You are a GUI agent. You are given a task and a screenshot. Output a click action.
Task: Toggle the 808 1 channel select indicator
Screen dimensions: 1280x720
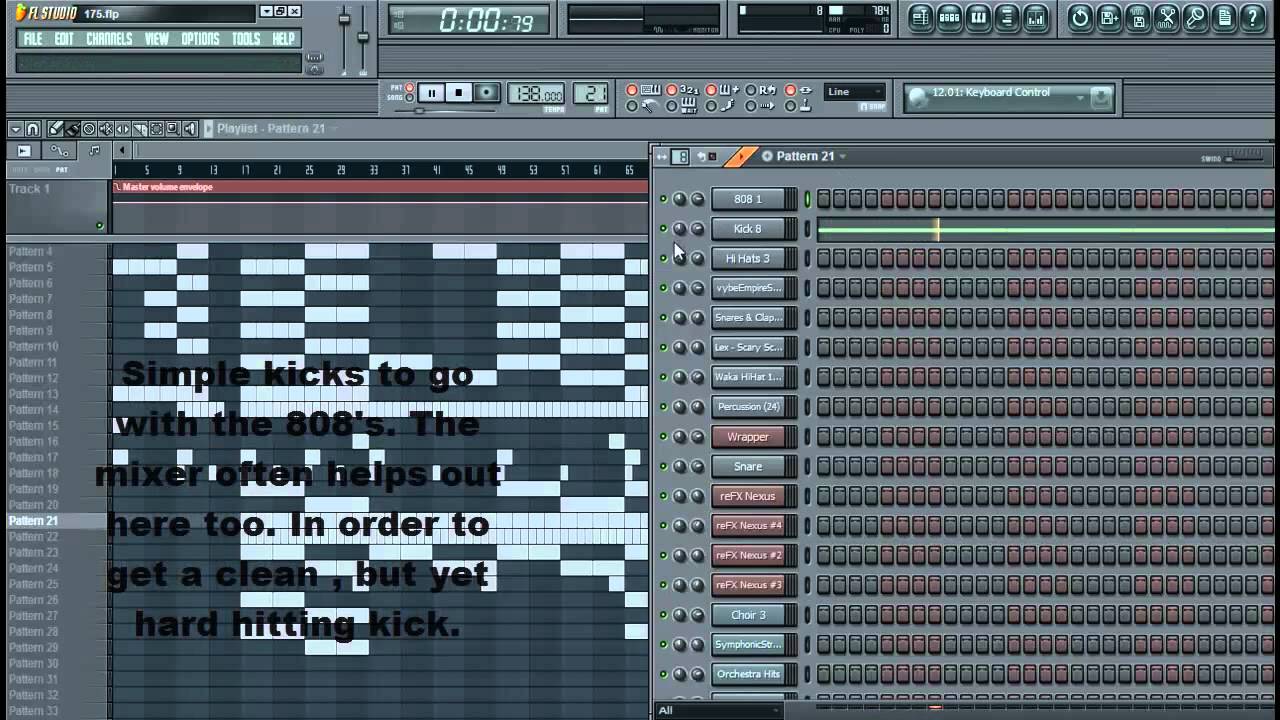tap(807, 199)
